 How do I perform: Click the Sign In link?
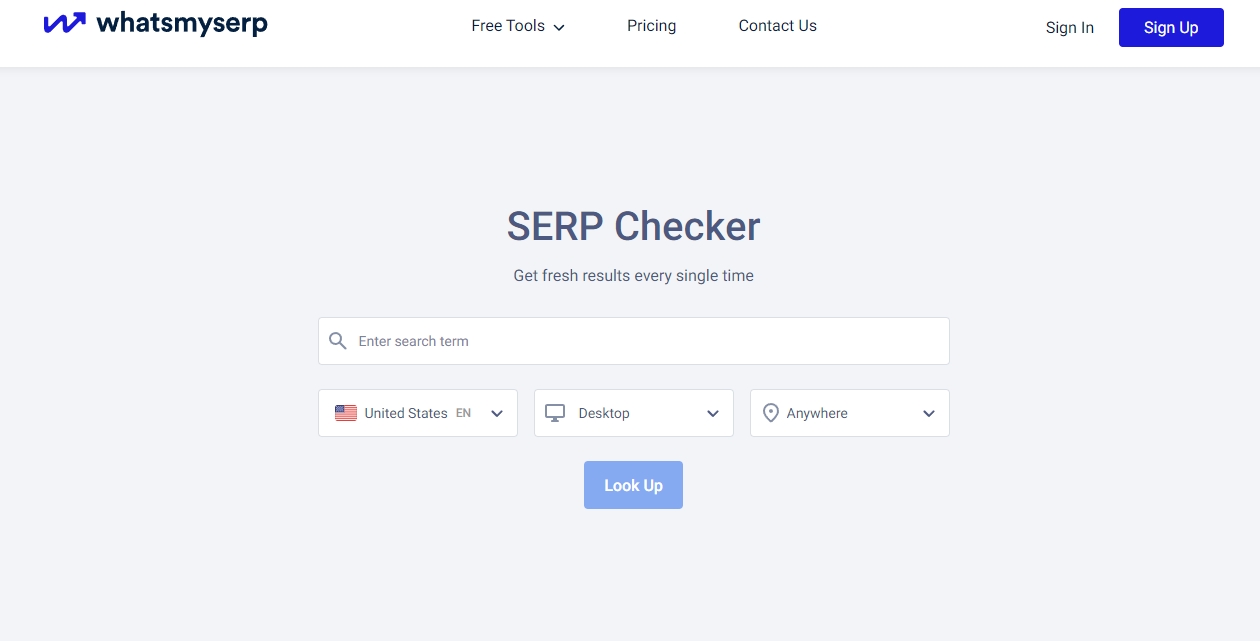[1070, 28]
